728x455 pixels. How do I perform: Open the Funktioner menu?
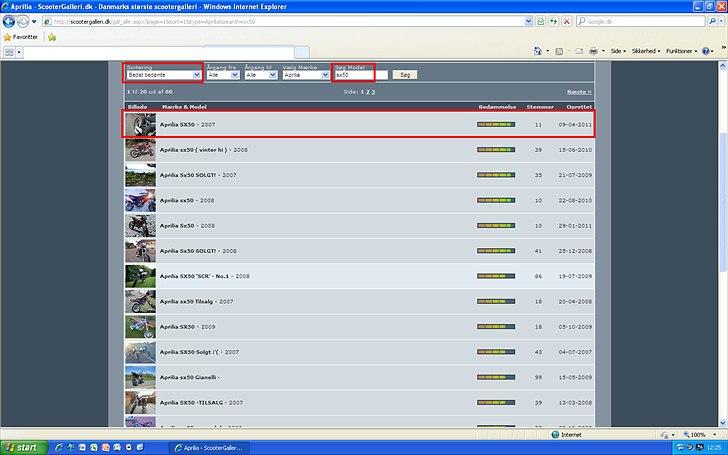coord(682,51)
